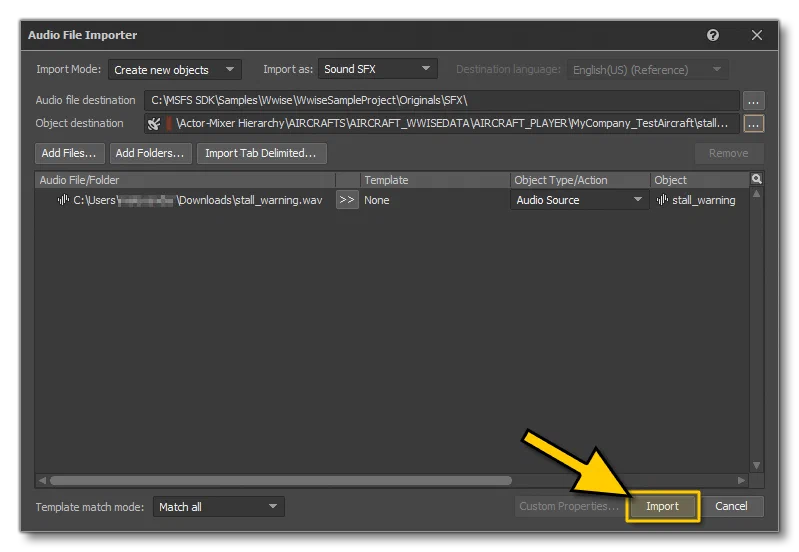Click the list scroll down arrow
Image resolution: width=799 pixels, height=552 pixels.
coord(757,465)
